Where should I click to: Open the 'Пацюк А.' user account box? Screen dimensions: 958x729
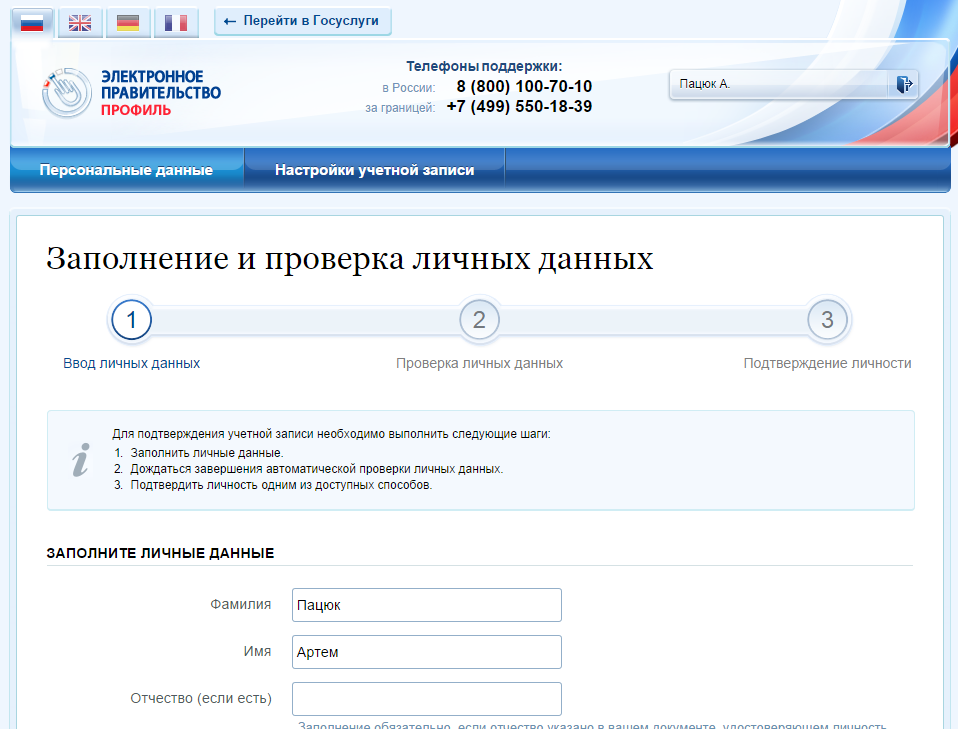point(779,84)
